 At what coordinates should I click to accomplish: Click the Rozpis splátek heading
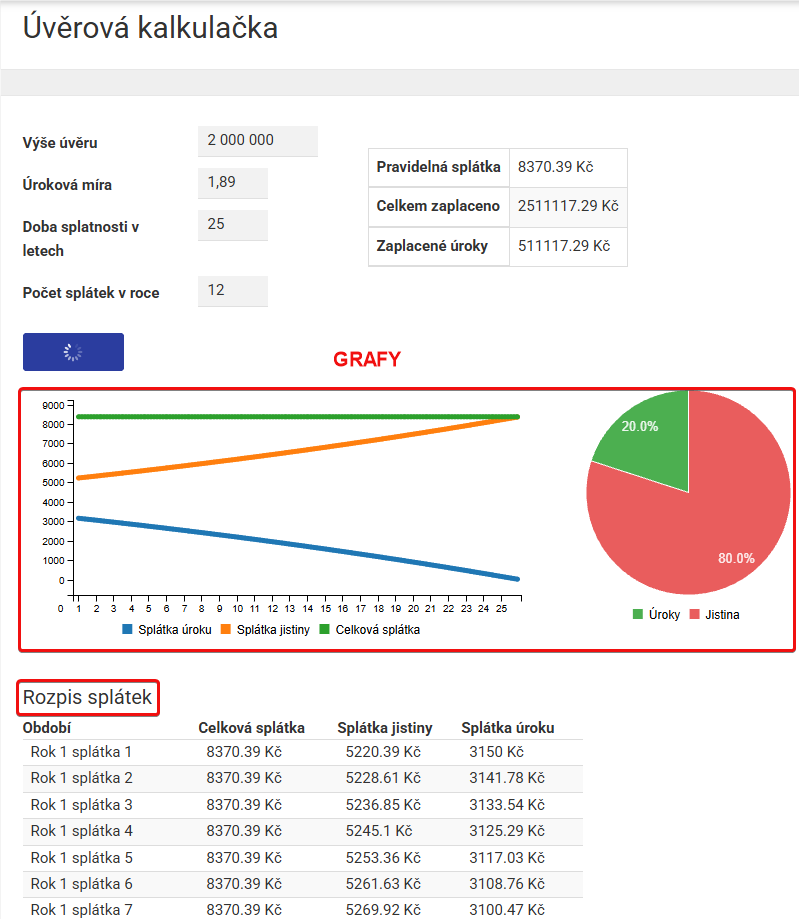[x=88, y=697]
